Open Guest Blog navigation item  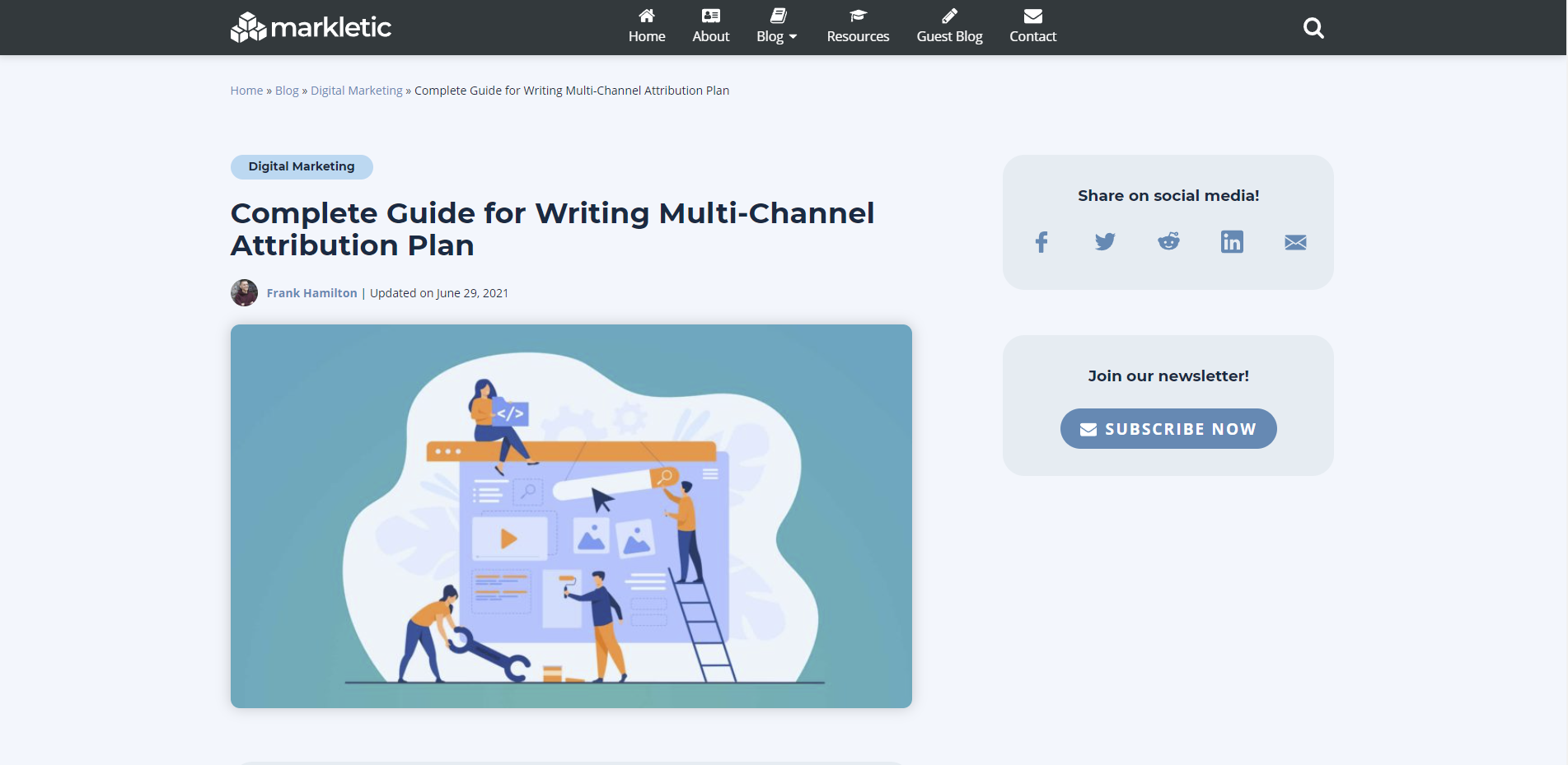[x=949, y=26]
